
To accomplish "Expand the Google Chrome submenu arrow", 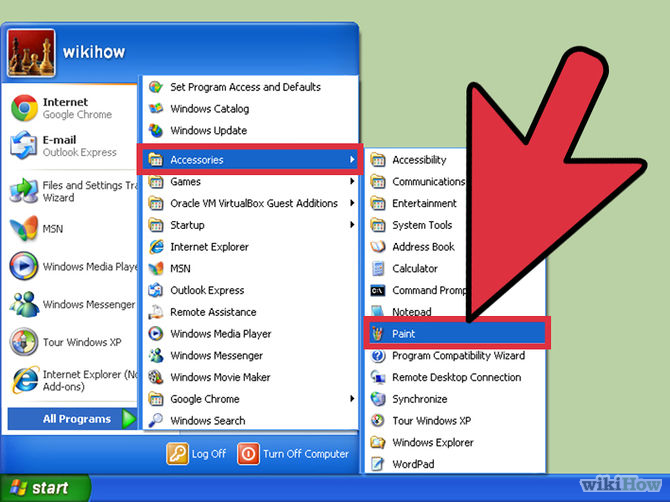I will (x=352, y=399).
